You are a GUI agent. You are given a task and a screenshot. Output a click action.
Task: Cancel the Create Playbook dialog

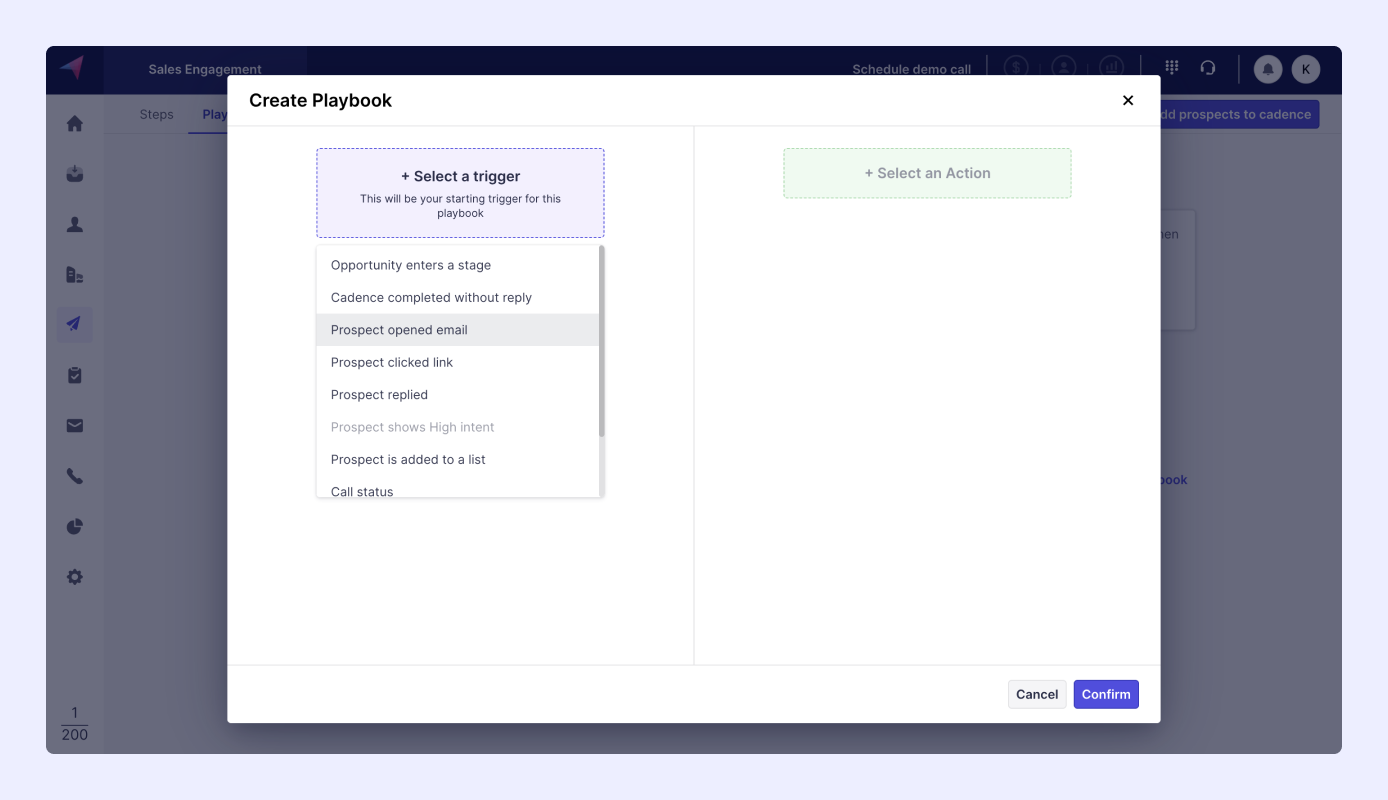1037,694
